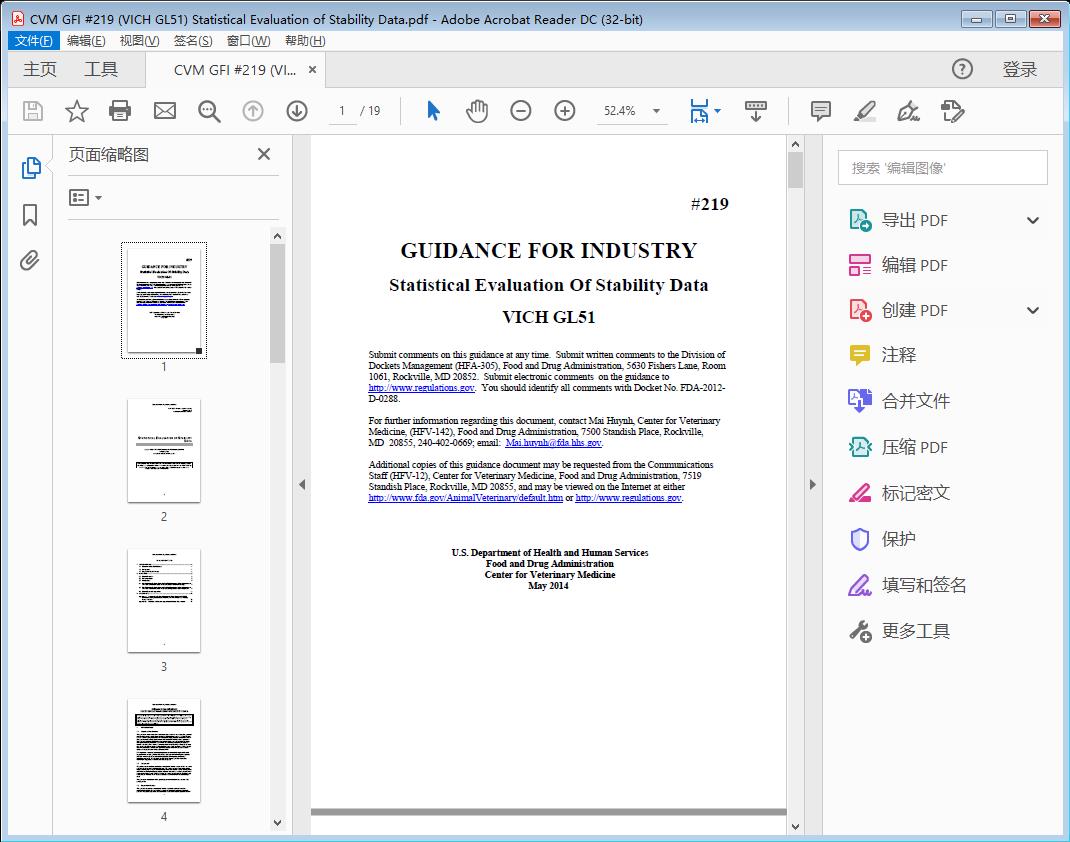Expand the 导出 PDF chevron
This screenshot has height=842, width=1070.
pyautogui.click(x=1033, y=220)
